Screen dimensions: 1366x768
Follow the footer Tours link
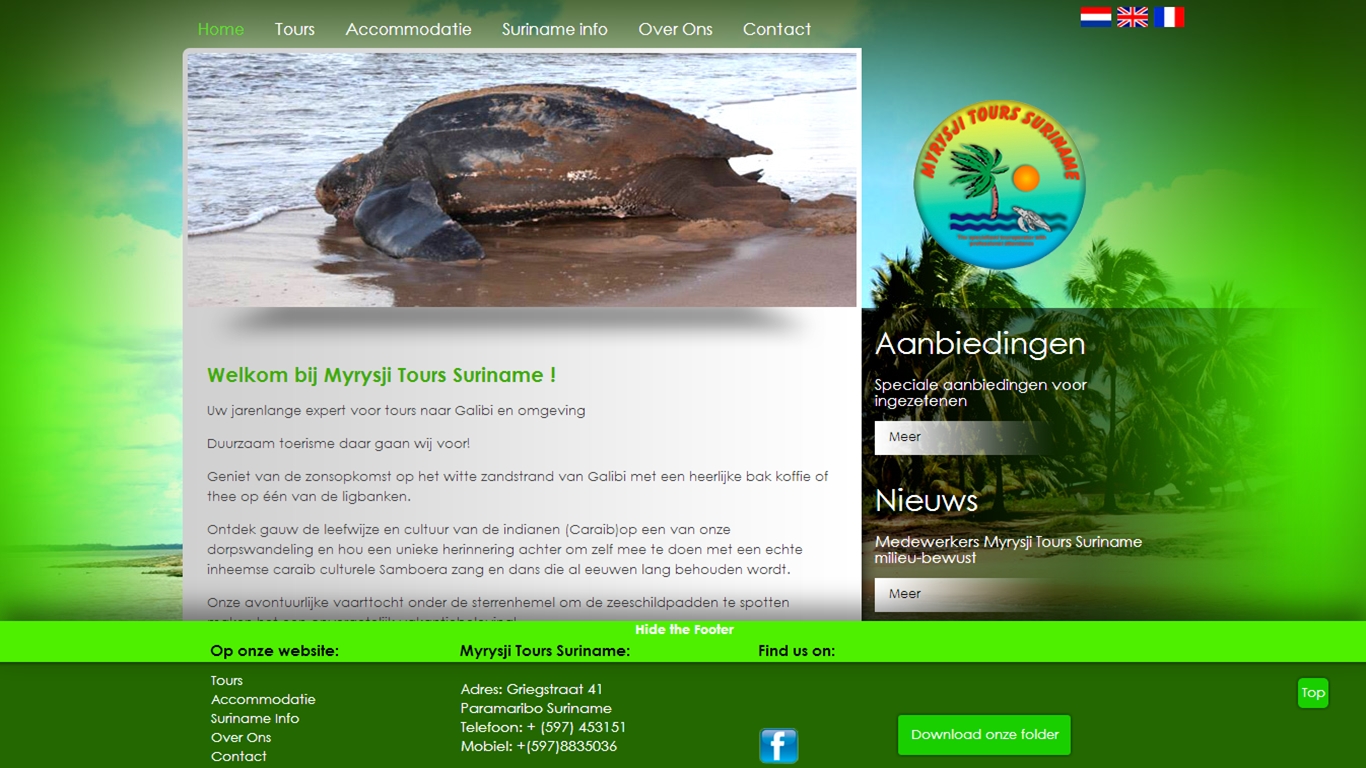click(227, 681)
